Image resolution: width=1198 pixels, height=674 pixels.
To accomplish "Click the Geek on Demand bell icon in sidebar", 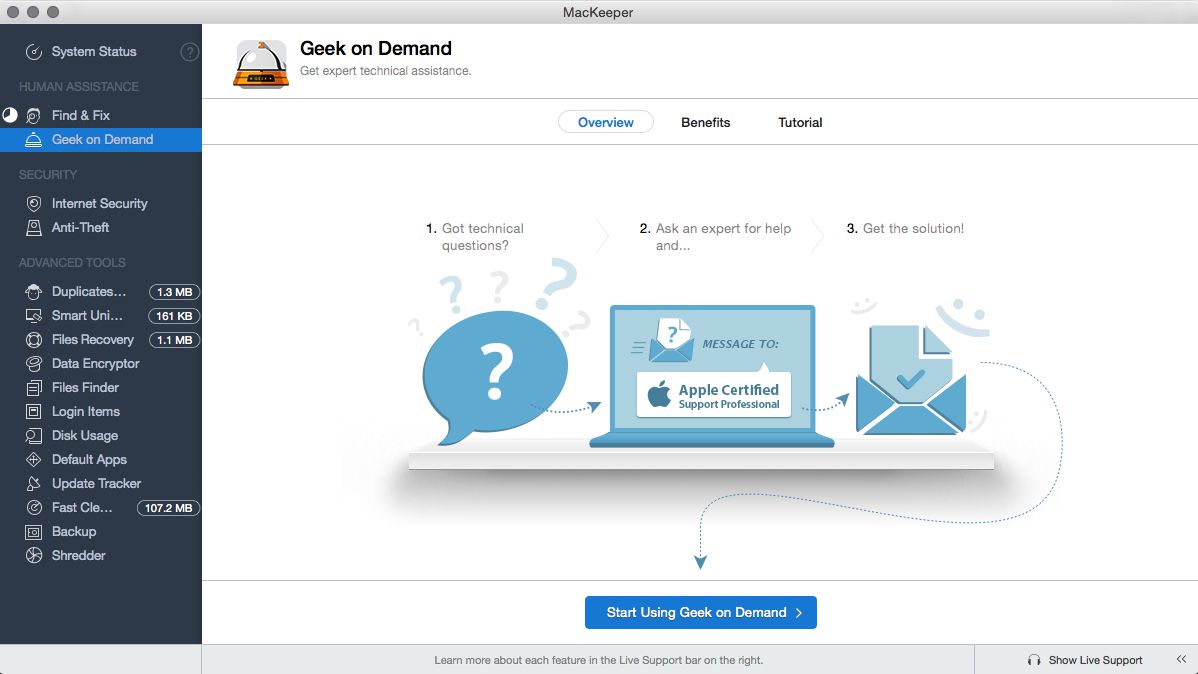I will click(x=34, y=140).
